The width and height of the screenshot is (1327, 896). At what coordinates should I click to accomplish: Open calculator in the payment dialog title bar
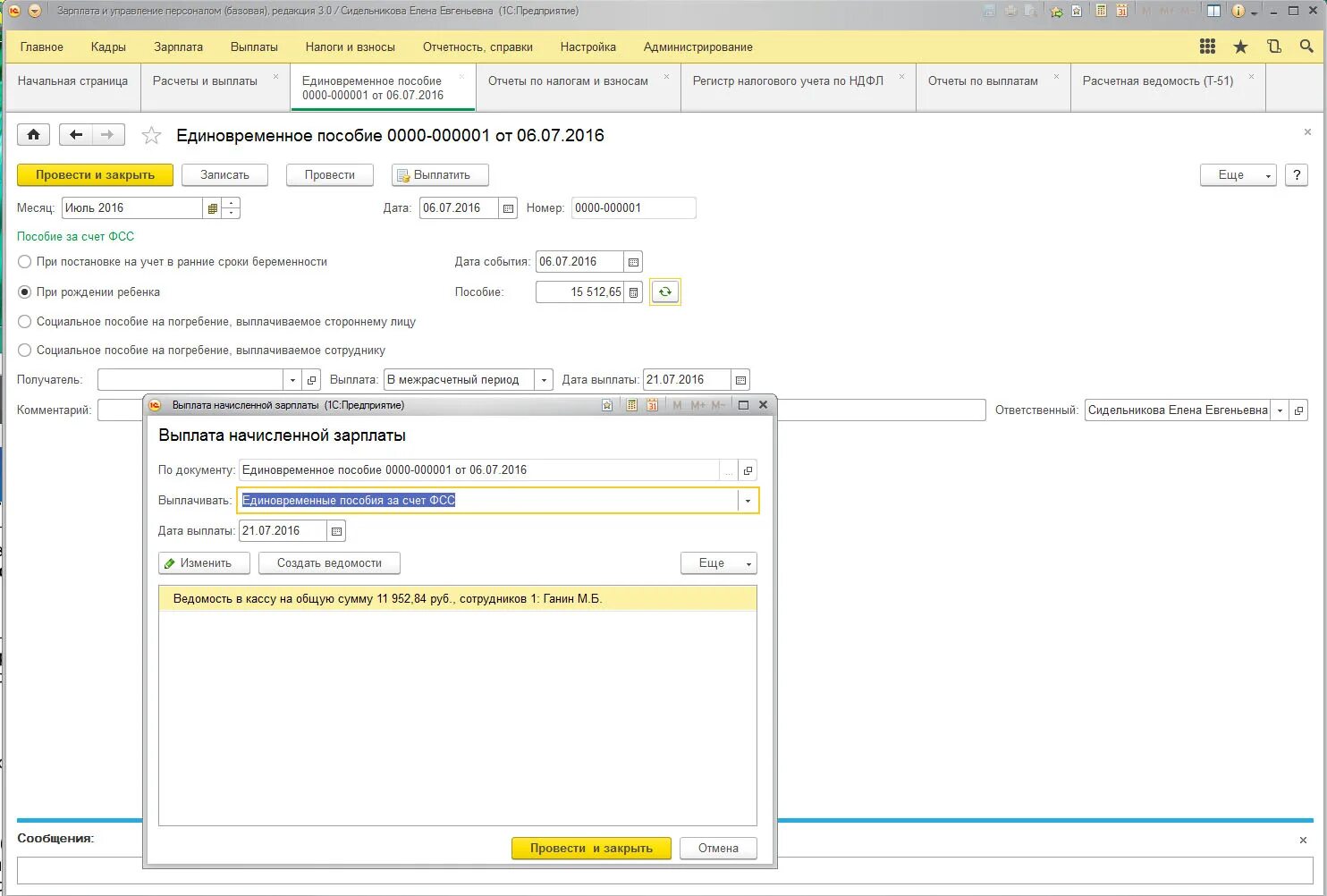632,405
